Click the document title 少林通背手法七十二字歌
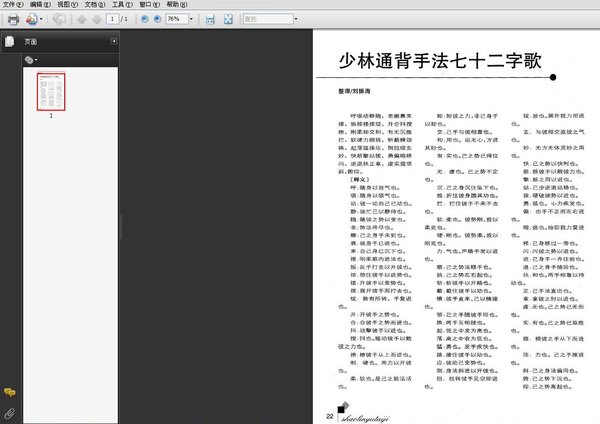Viewport: 600px width, 424px height. point(440,61)
